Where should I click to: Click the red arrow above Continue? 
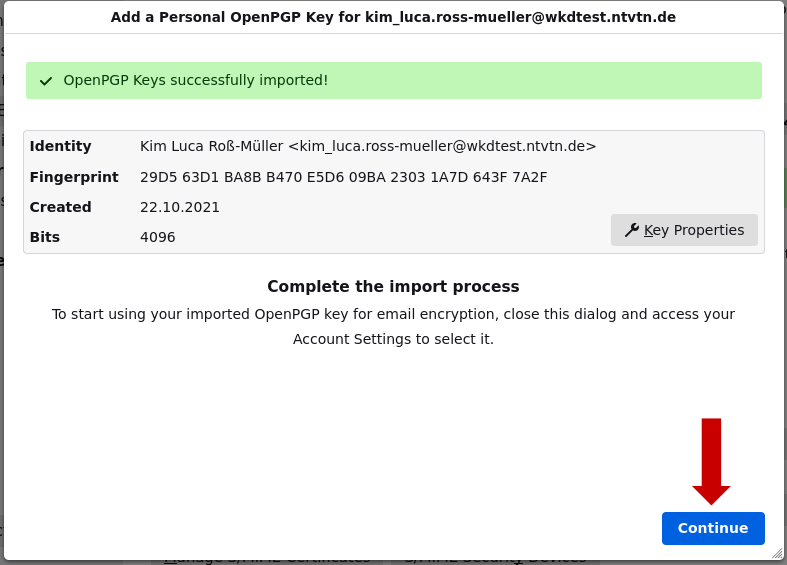tap(711, 460)
